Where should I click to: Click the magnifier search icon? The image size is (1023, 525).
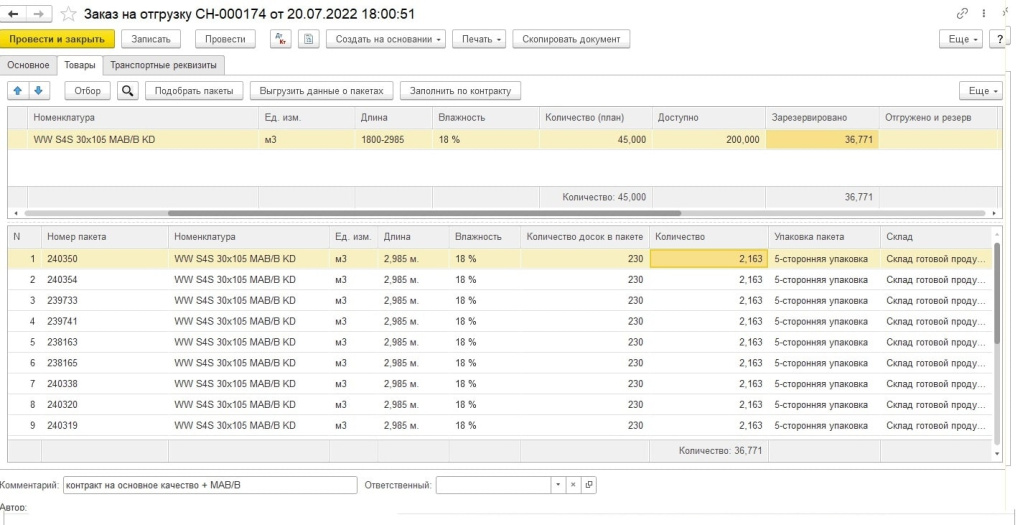(x=128, y=91)
